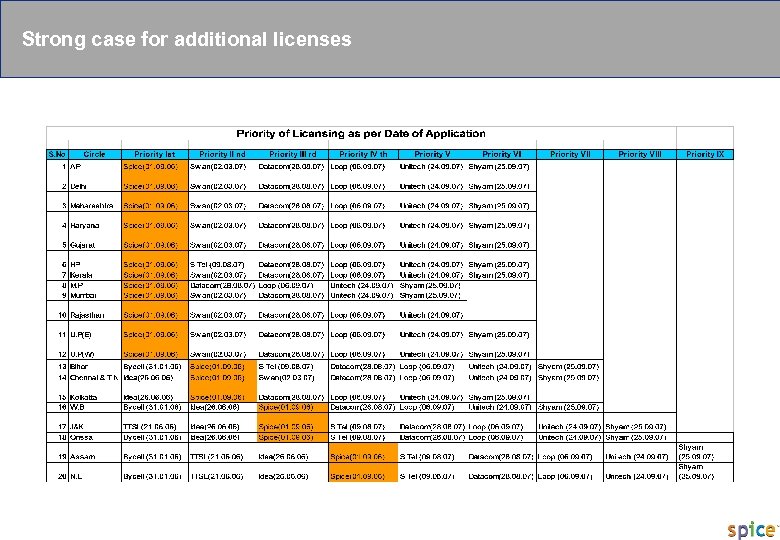This screenshot has height=540, width=780.
Task: Click the 'Priority V' column header
Action: [x=432, y=154]
